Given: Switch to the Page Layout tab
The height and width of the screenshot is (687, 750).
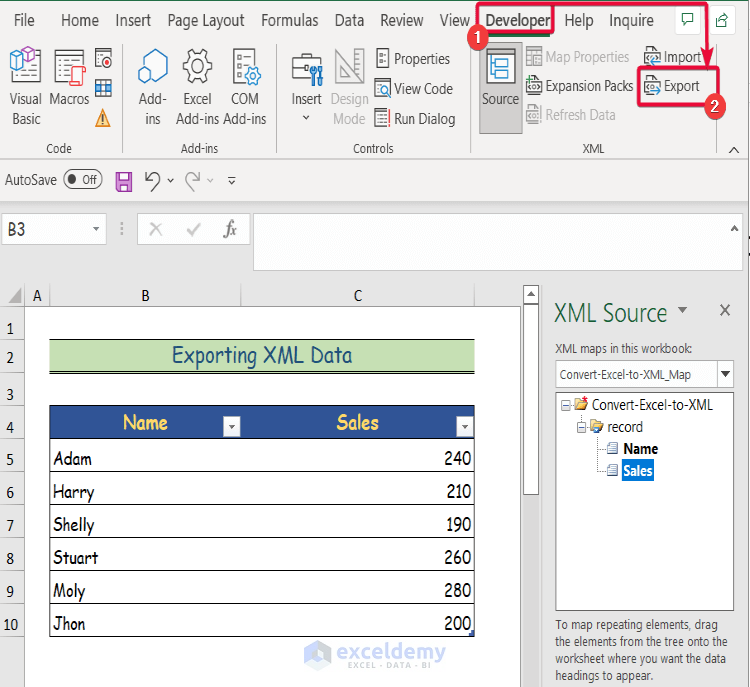Looking at the screenshot, I should pos(206,21).
